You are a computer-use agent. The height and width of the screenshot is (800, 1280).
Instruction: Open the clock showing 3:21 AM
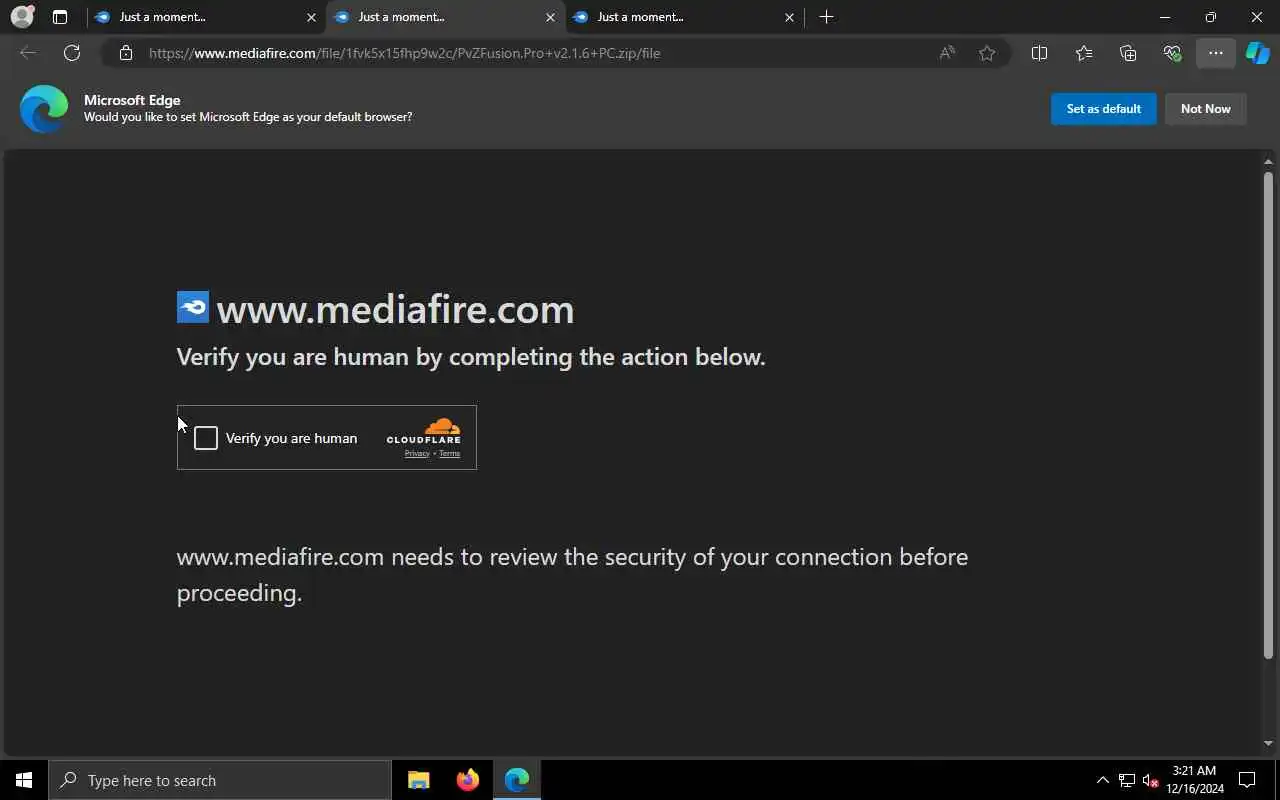[x=1195, y=780]
